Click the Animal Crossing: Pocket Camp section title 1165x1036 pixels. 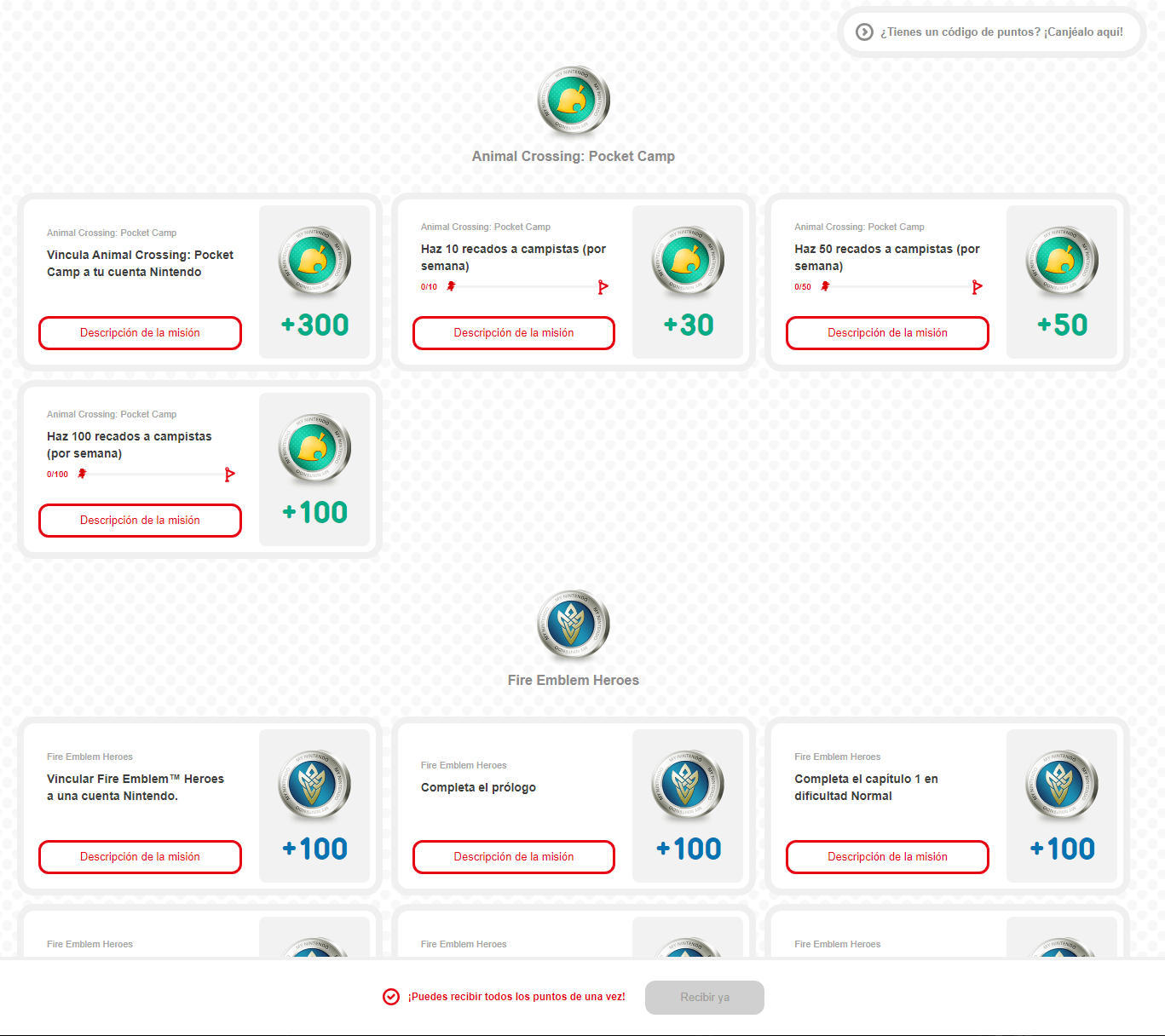(574, 156)
